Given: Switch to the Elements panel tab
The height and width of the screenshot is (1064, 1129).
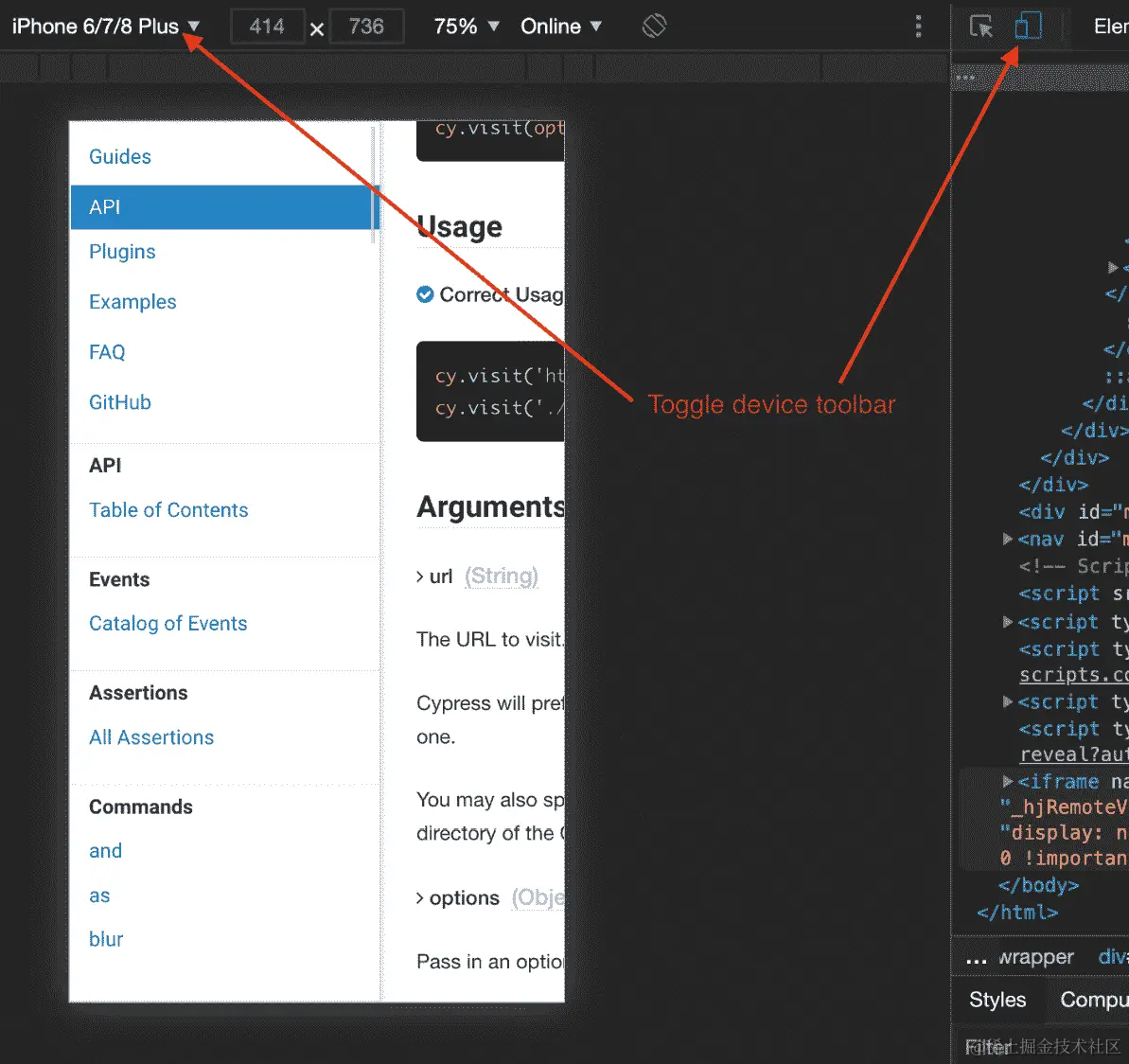Looking at the screenshot, I should pyautogui.click(x=1111, y=27).
